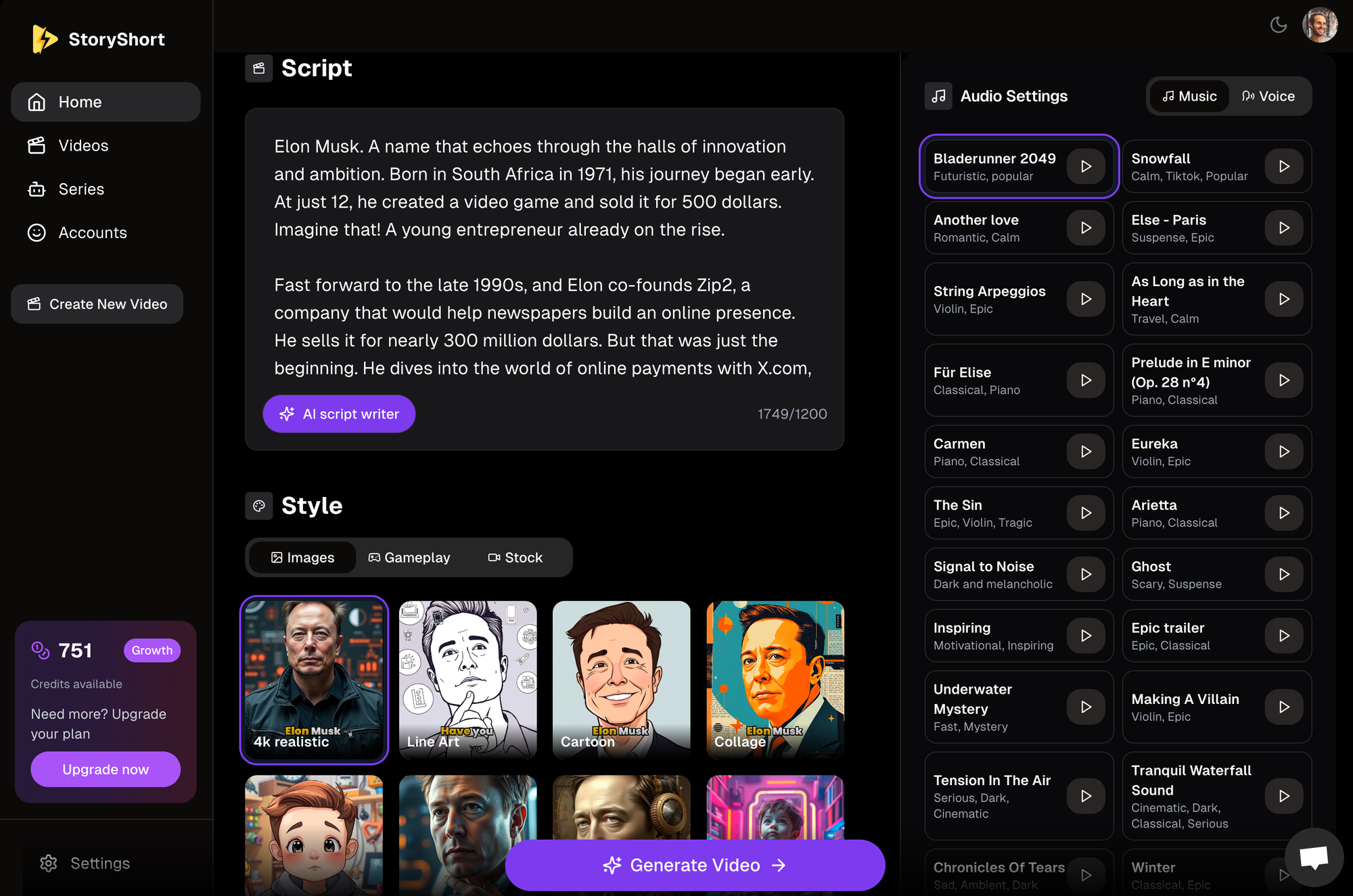This screenshot has height=896, width=1353.
Task: Click the Generate Video button
Action: [x=695, y=865]
